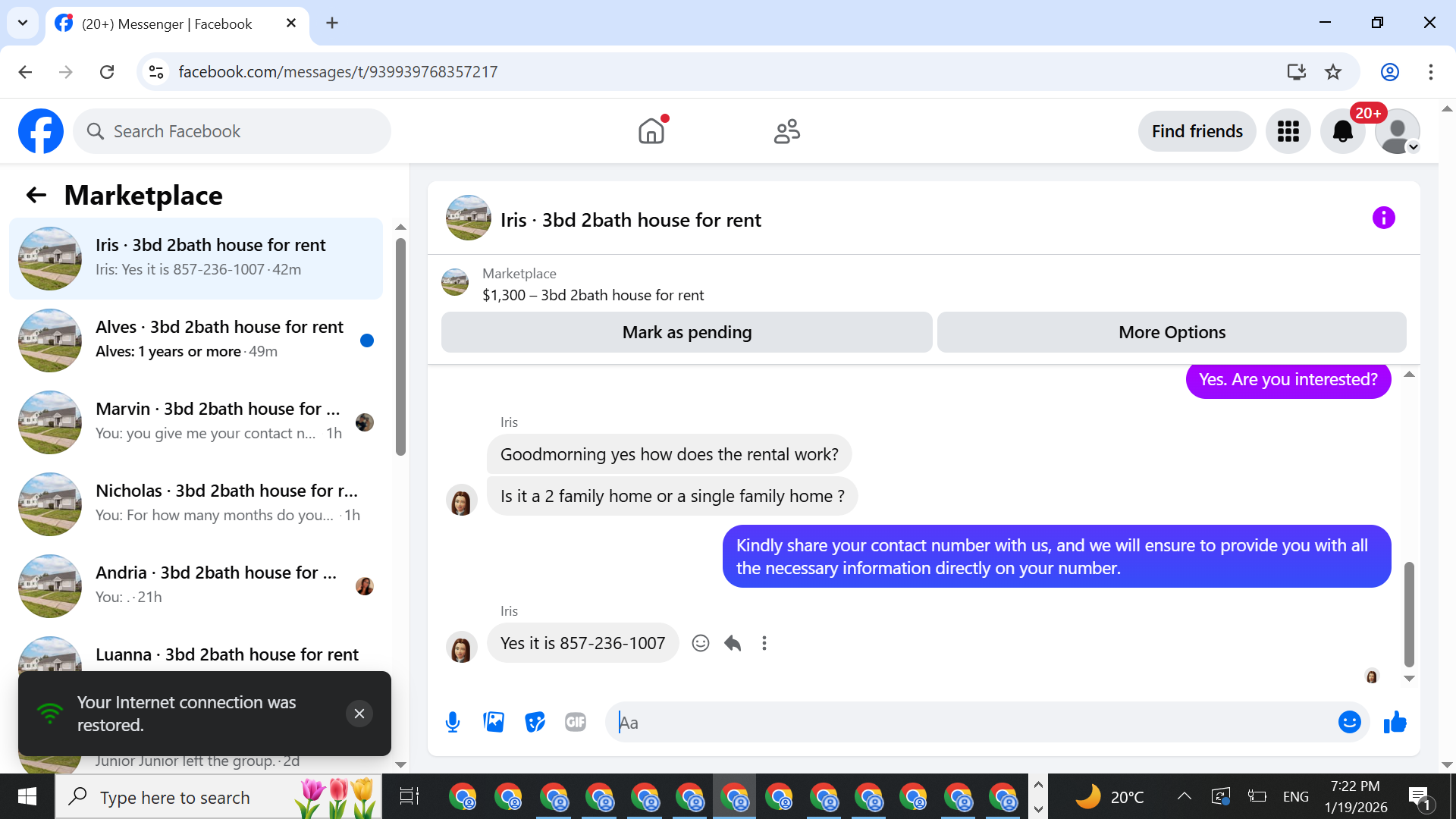Open the sticker picker icon
The image size is (1456, 819).
[535, 722]
